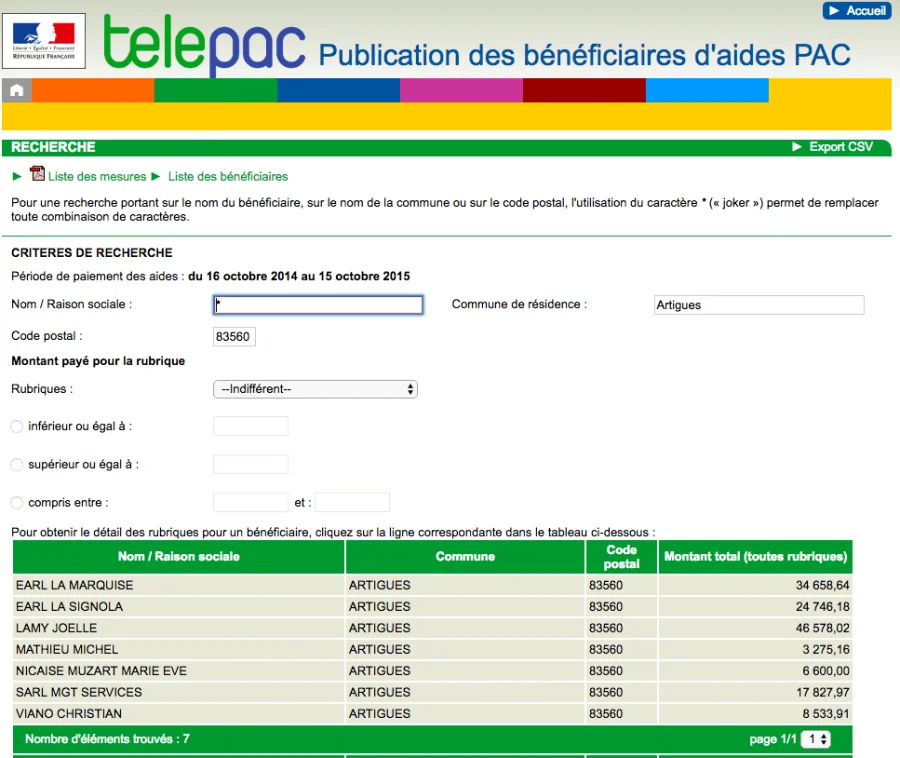900x758 pixels.
Task: Click the amount 46 578,02
Action: [823, 628]
